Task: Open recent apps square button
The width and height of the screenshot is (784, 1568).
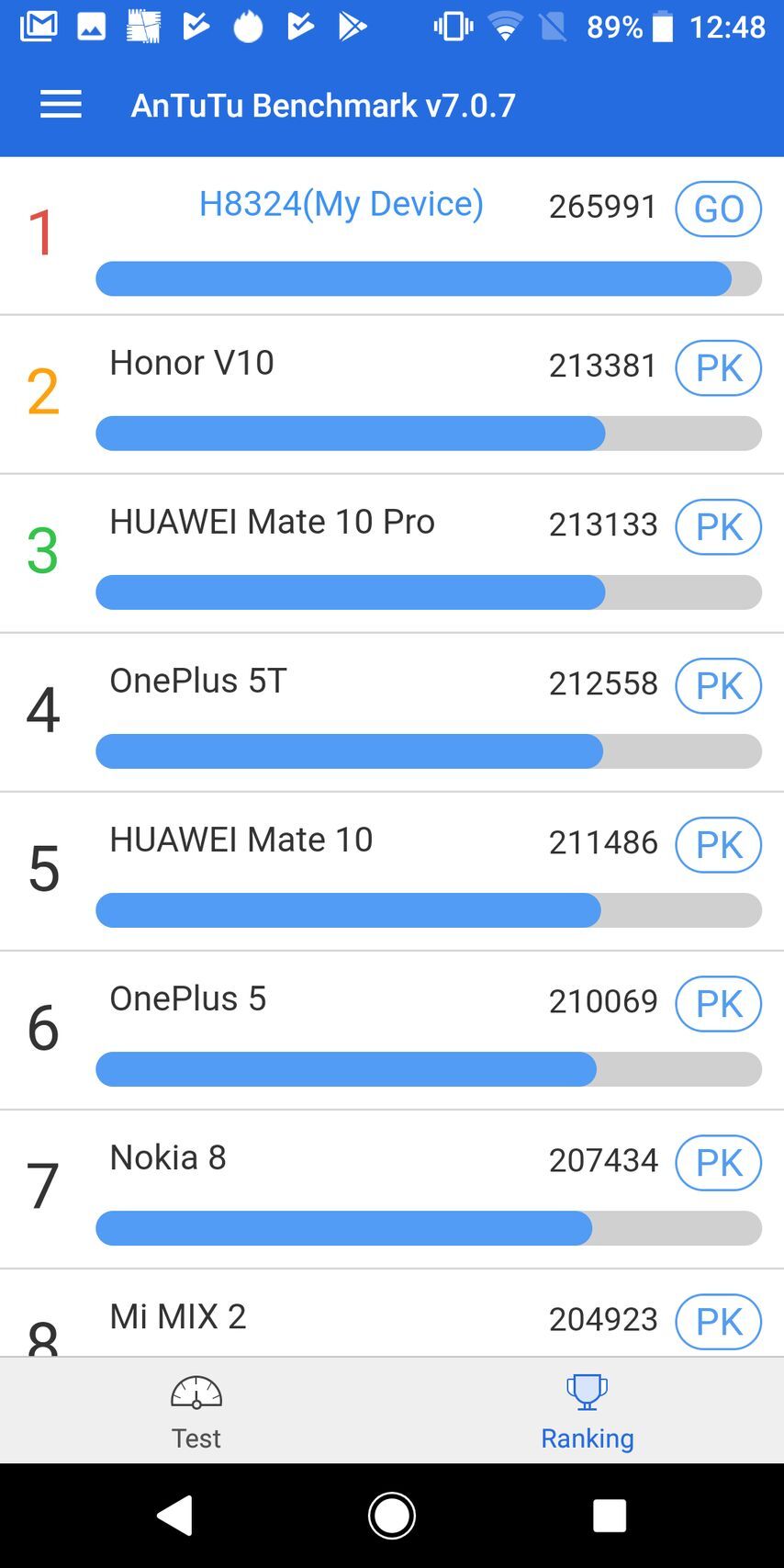Action: coord(610,1515)
